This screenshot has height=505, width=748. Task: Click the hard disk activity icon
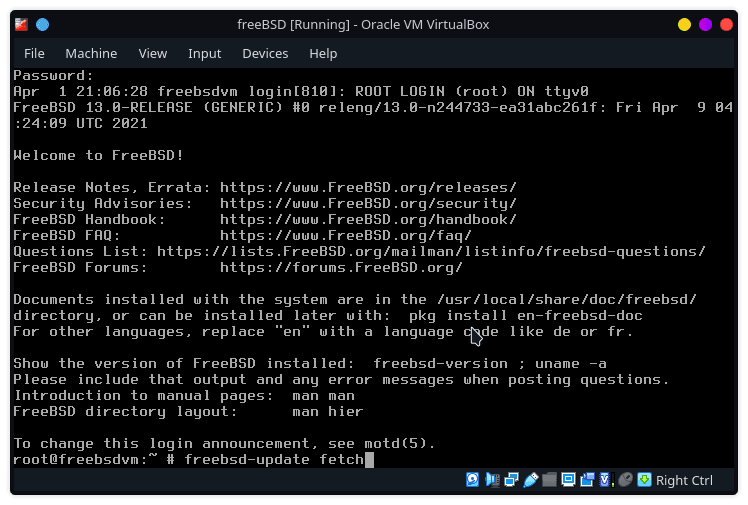[472, 480]
